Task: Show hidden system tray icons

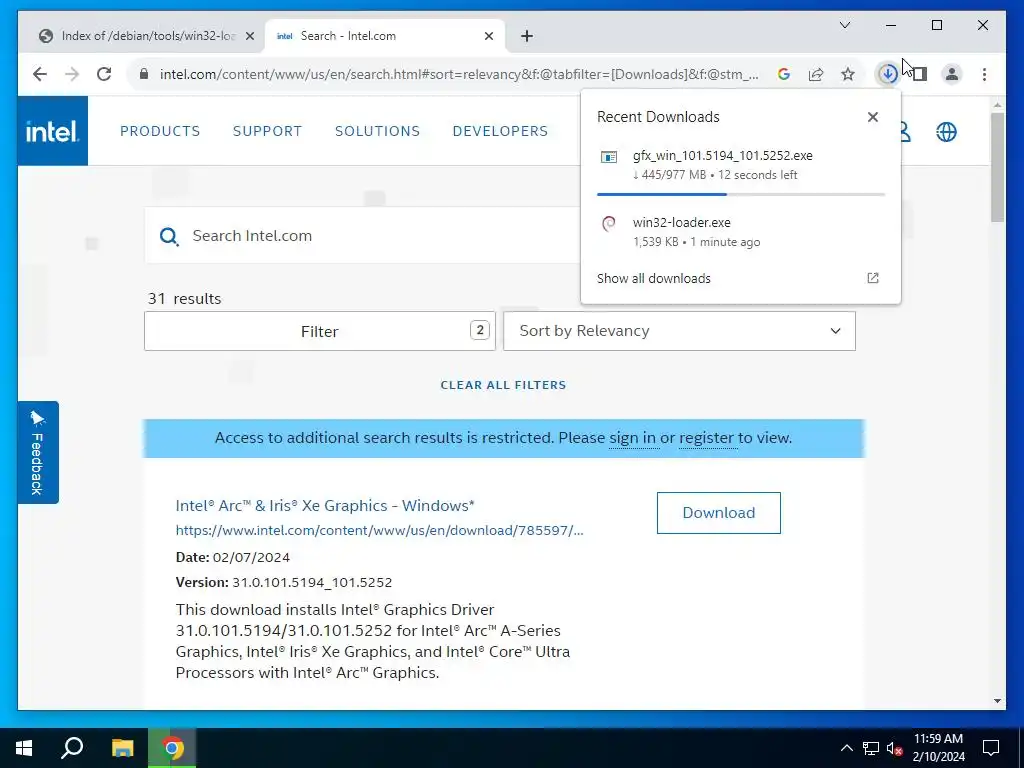Action: point(846,748)
